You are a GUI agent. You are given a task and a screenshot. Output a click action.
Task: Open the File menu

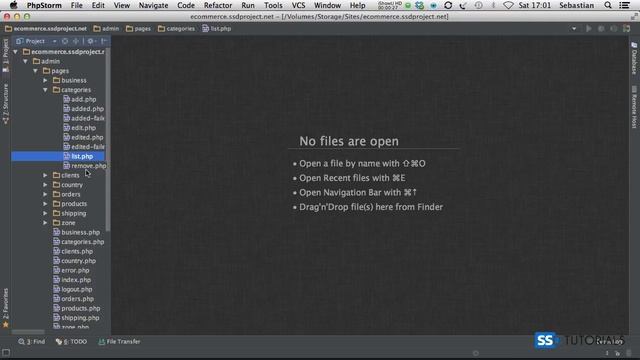pyautogui.click(x=76, y=5)
